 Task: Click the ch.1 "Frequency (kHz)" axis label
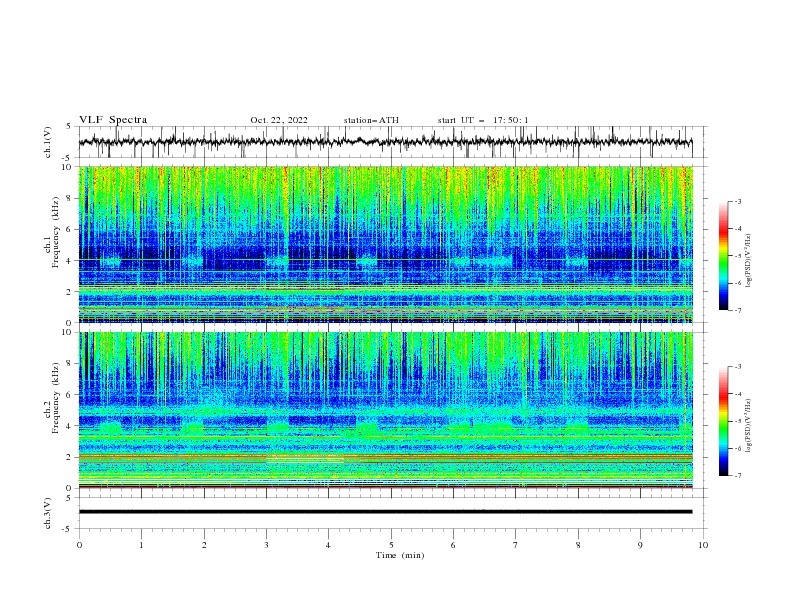(56, 232)
